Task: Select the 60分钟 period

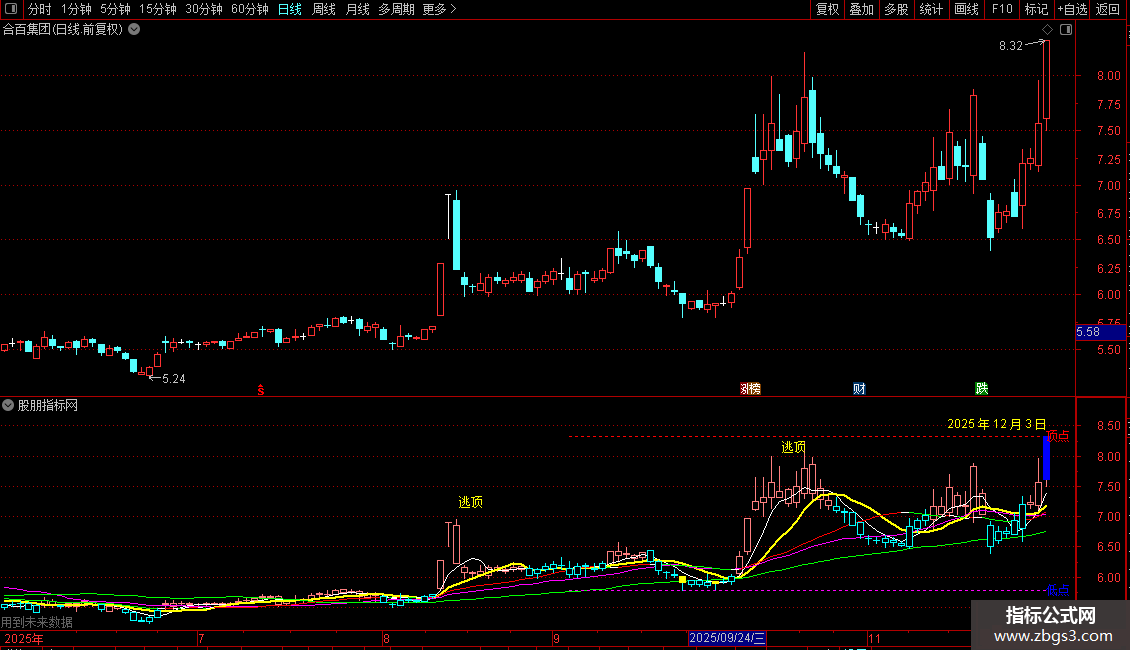Action: click(250, 9)
